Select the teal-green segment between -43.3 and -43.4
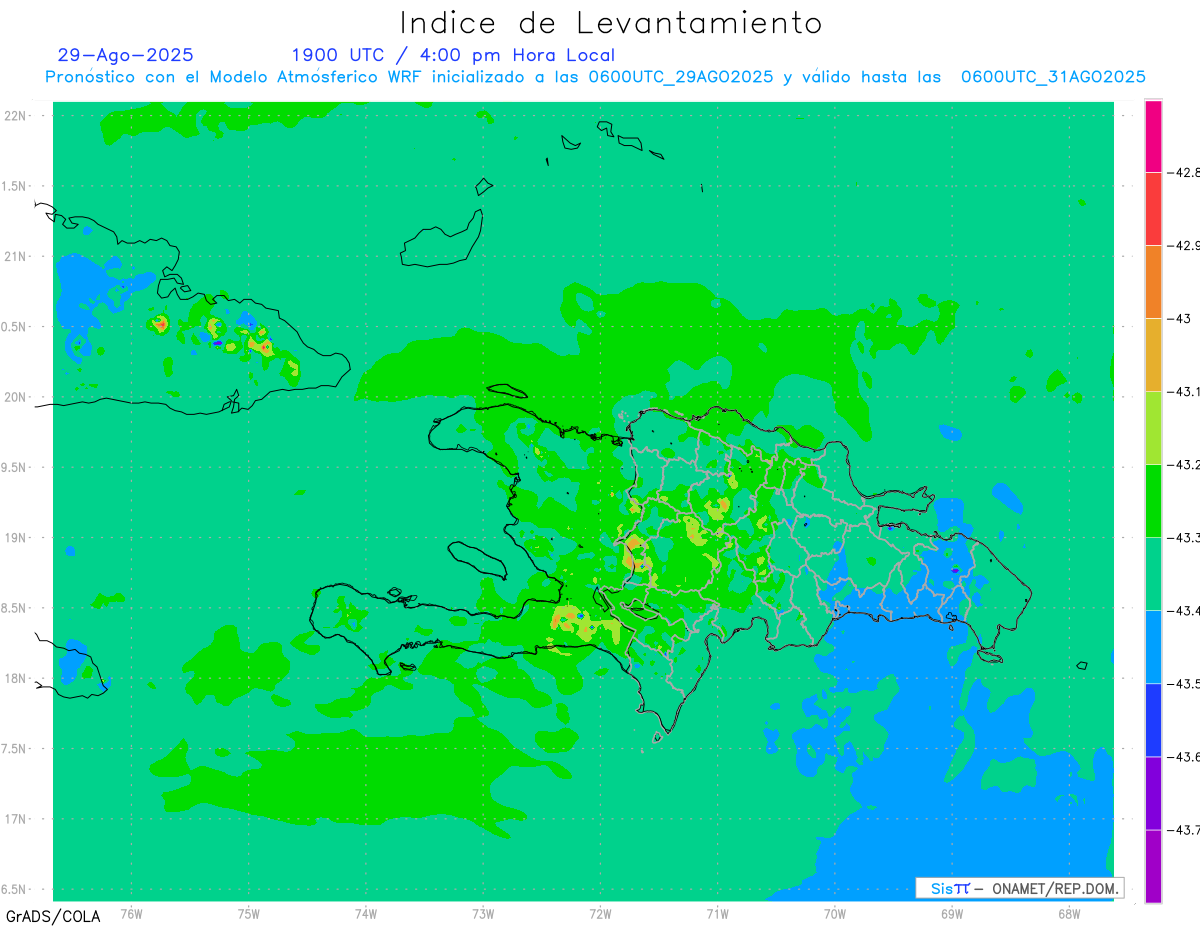The height and width of the screenshot is (927, 1200). (1153, 574)
